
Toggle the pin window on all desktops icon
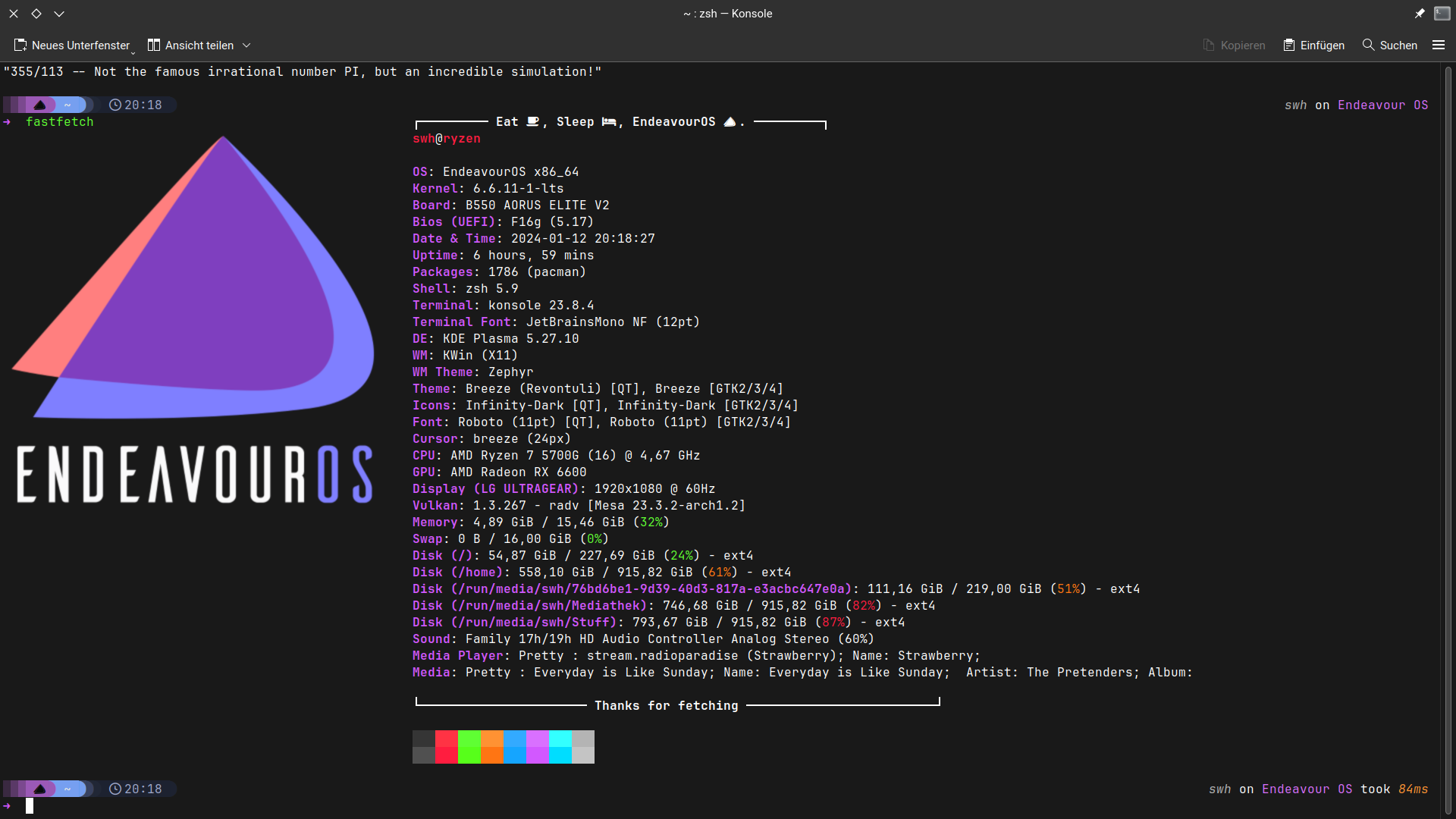point(1420,14)
